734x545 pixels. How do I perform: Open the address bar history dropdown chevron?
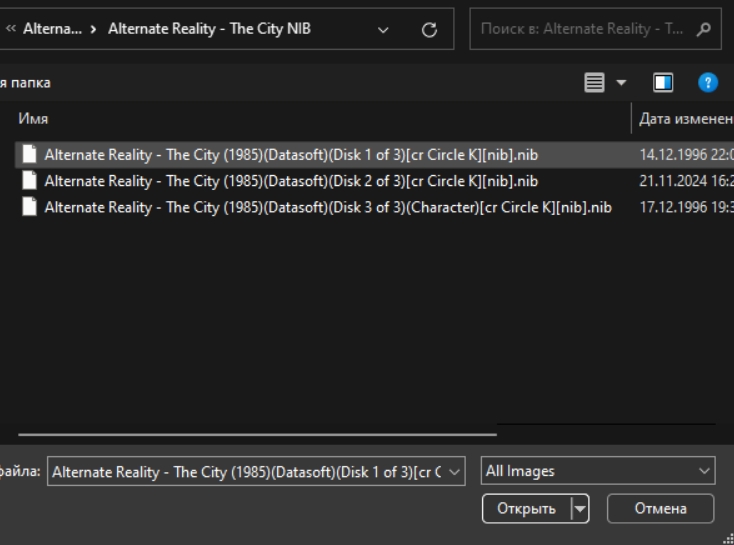[x=383, y=30]
